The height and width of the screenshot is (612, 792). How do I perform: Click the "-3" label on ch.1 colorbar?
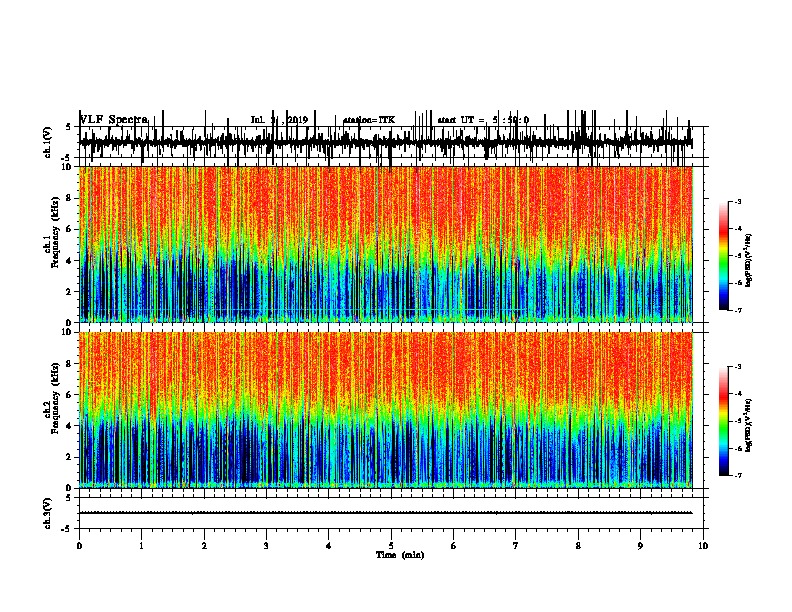tap(737, 202)
